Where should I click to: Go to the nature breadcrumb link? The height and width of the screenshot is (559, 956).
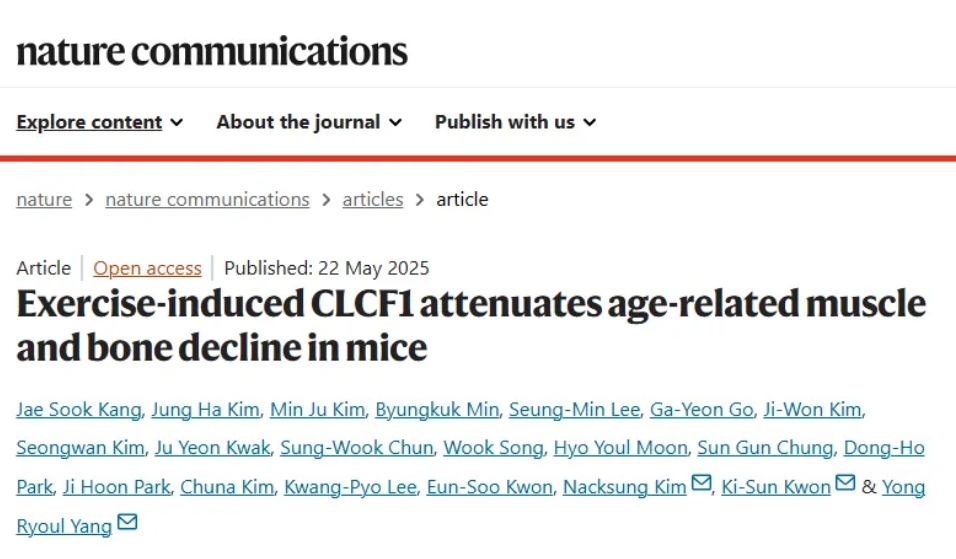pyautogui.click(x=44, y=199)
